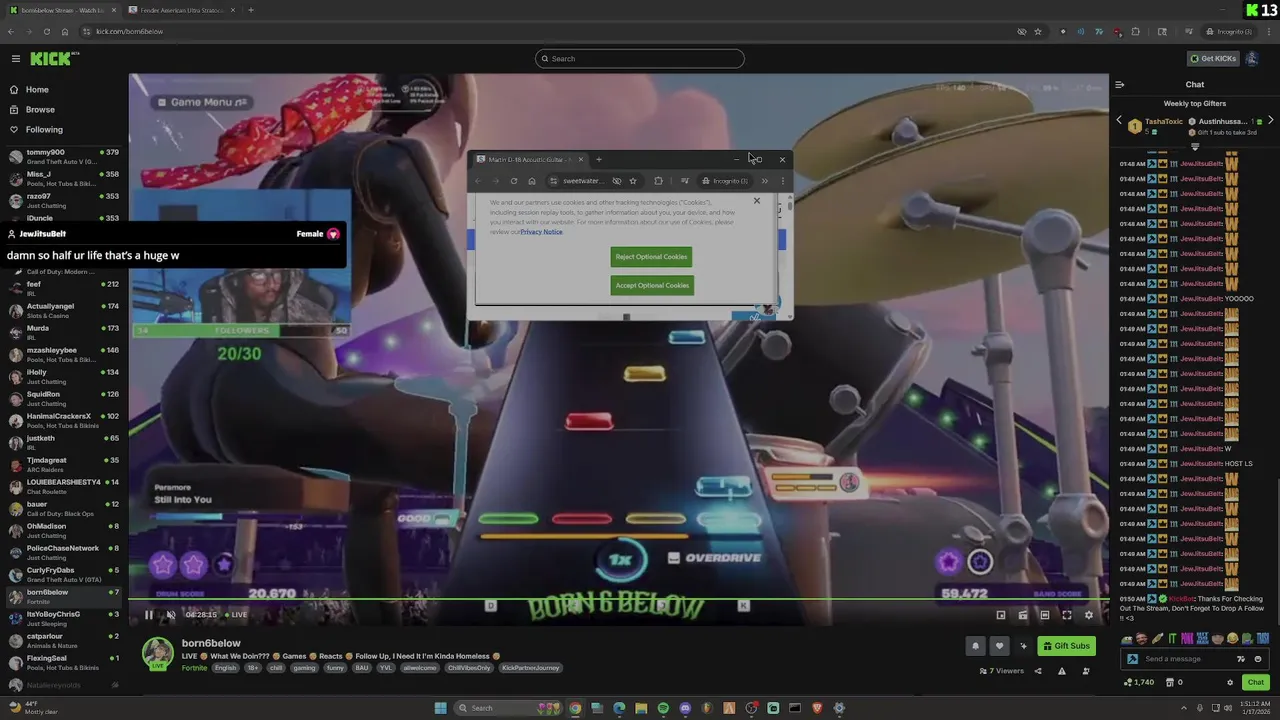Open player settings gear
Viewport: 1280px width, 720px height.
(1089, 615)
